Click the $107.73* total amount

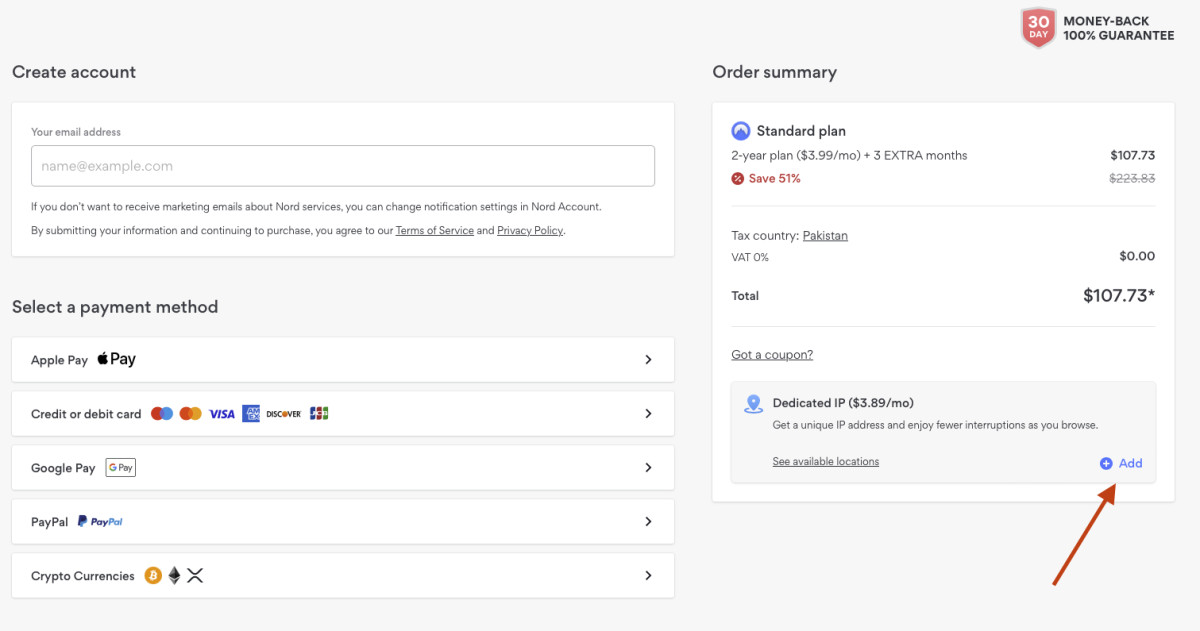tap(1119, 295)
